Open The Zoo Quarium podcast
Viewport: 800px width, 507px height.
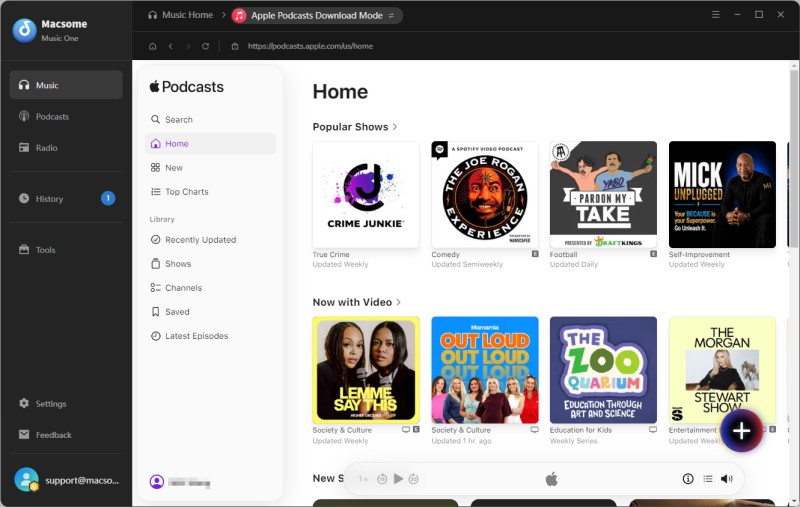click(x=603, y=370)
